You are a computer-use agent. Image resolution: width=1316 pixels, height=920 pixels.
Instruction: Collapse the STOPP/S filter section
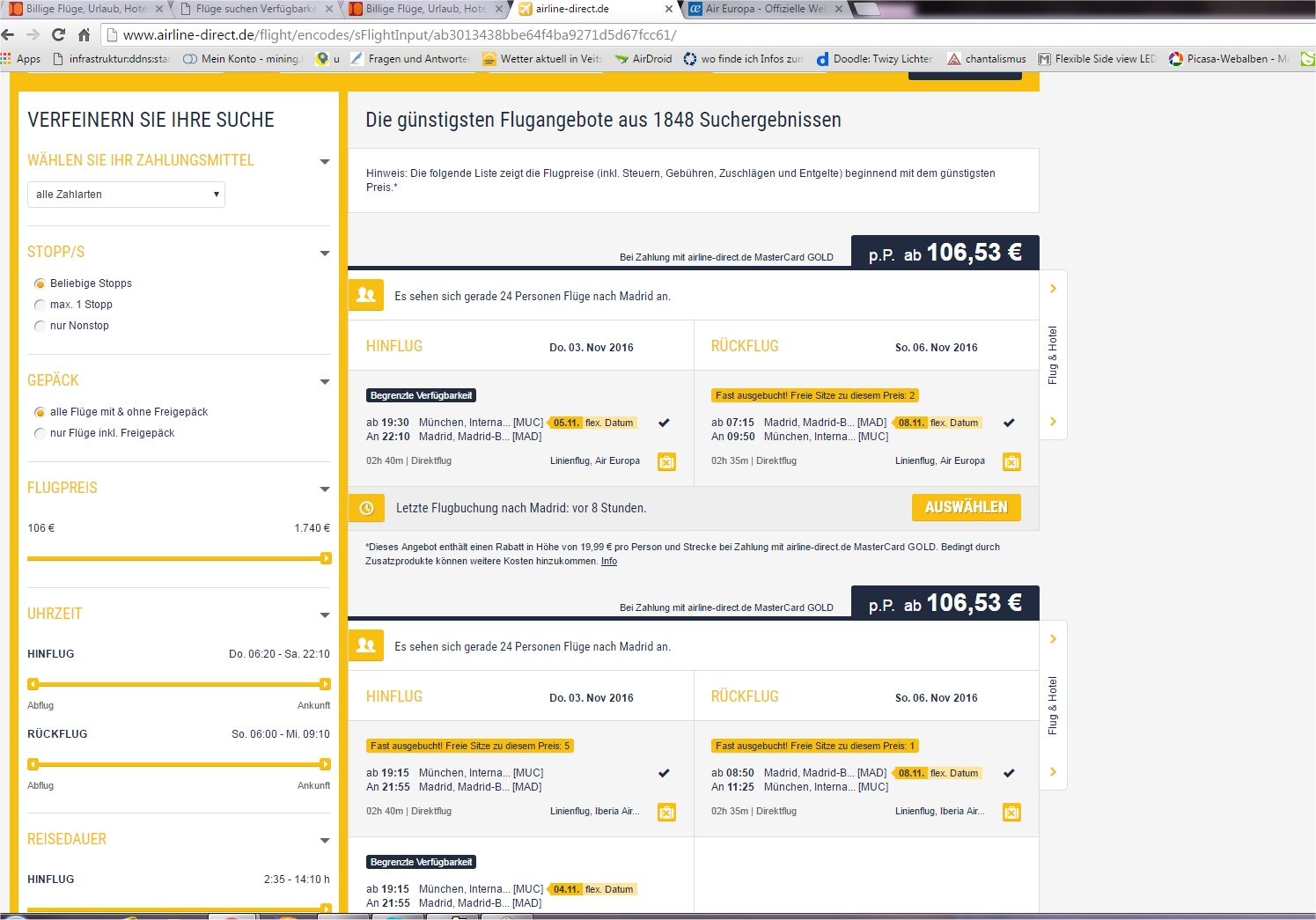coord(324,253)
